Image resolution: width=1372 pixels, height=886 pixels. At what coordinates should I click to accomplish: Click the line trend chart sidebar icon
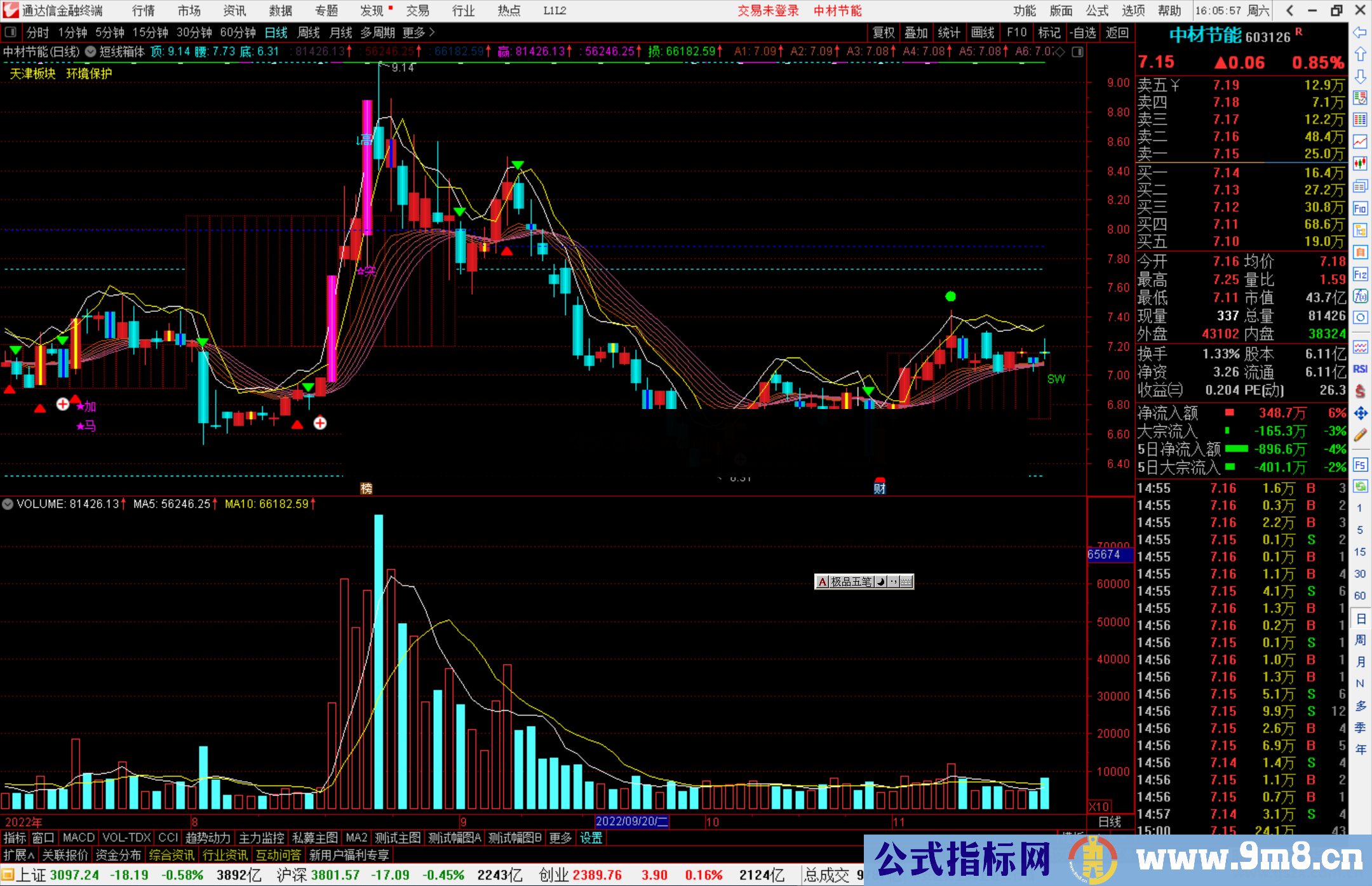coord(1360,142)
